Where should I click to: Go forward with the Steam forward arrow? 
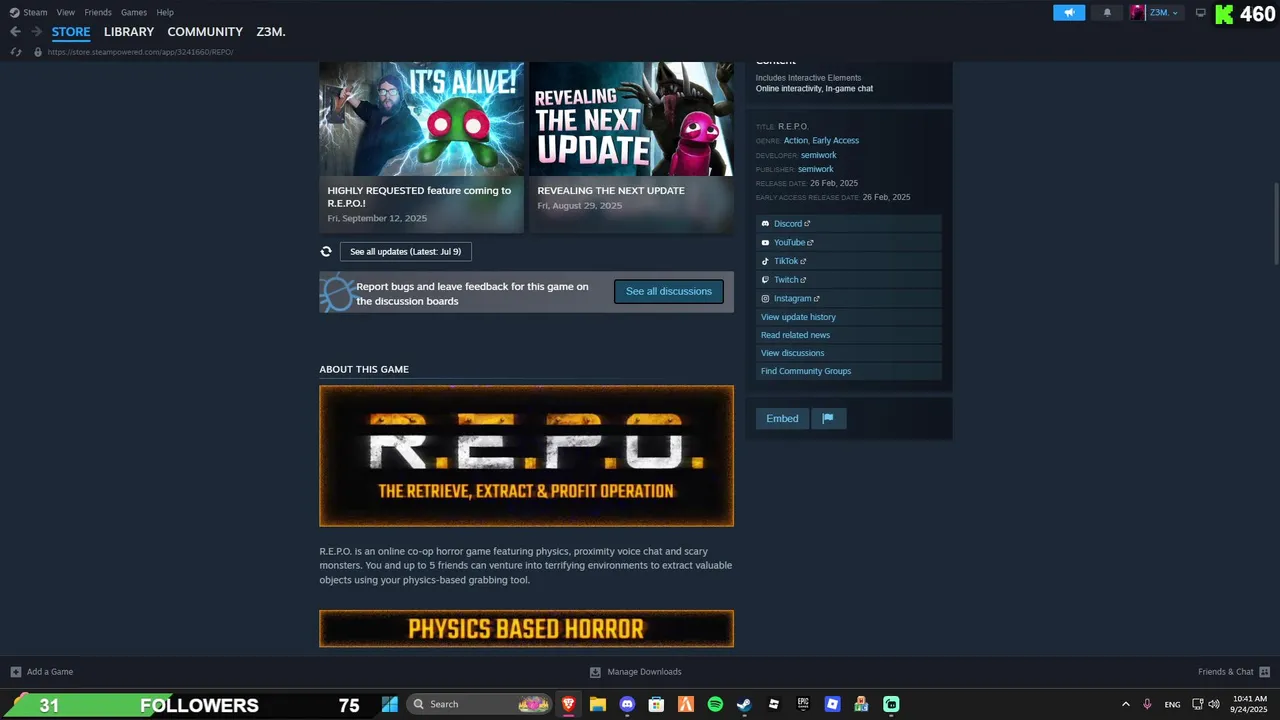36,32
